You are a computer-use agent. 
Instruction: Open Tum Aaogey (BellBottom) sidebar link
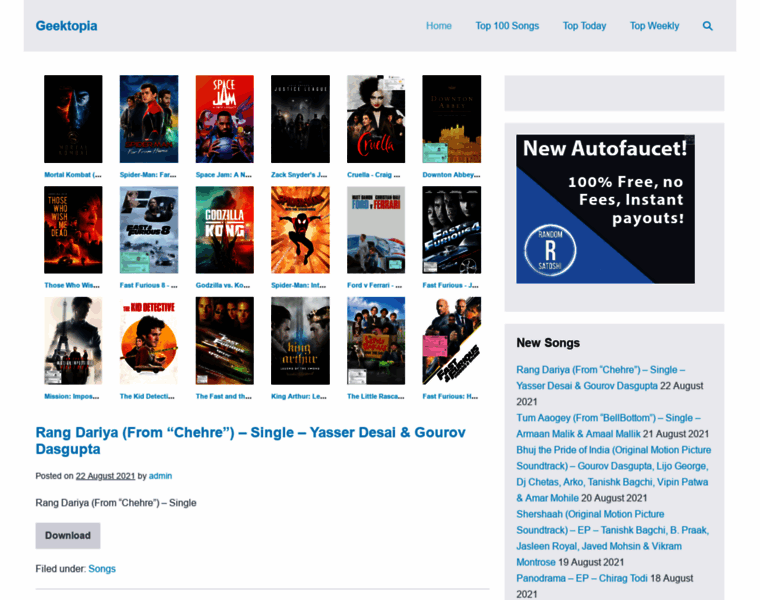608,426
